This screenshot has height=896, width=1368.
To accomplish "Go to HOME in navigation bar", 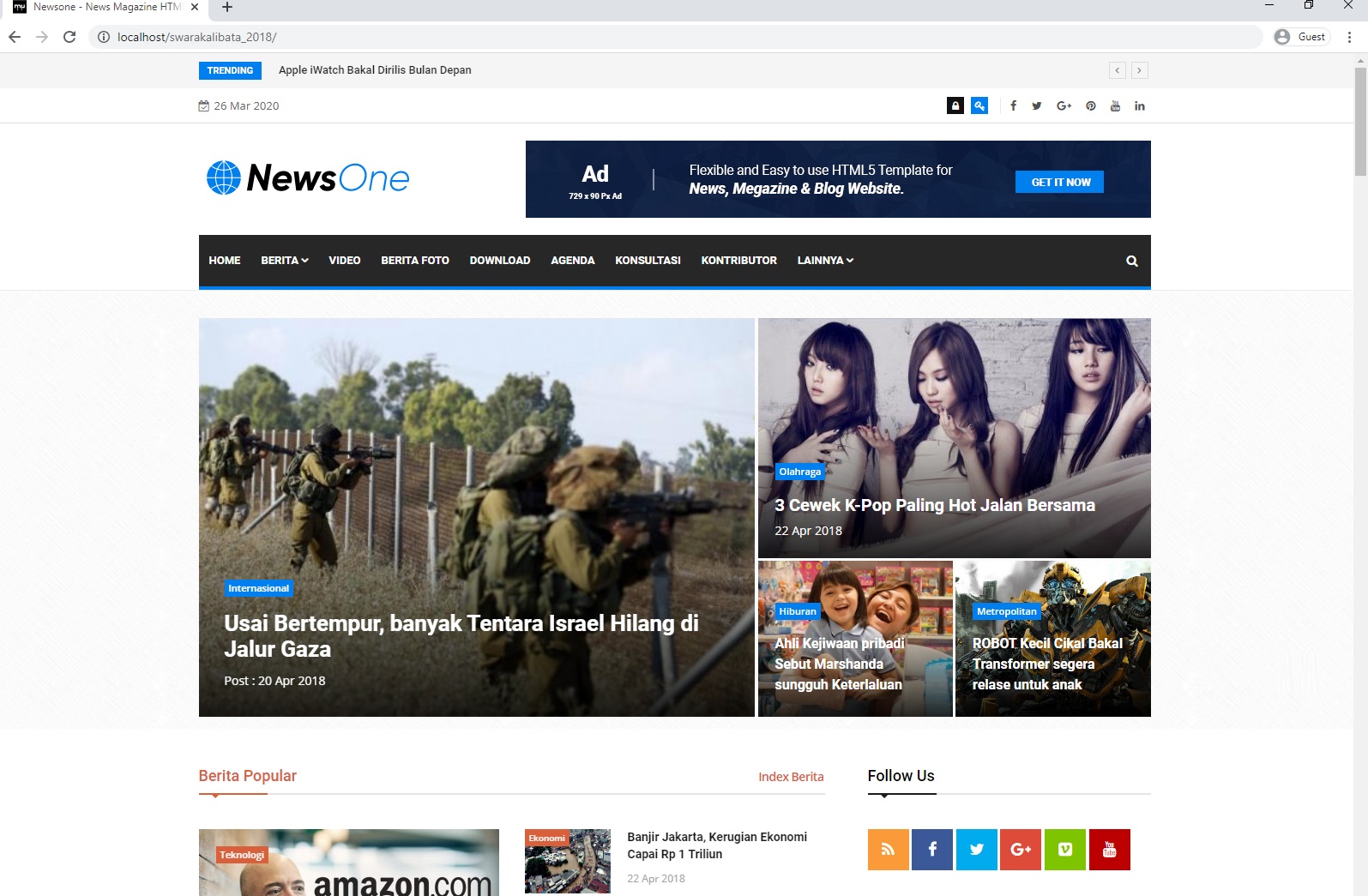I will [x=225, y=261].
